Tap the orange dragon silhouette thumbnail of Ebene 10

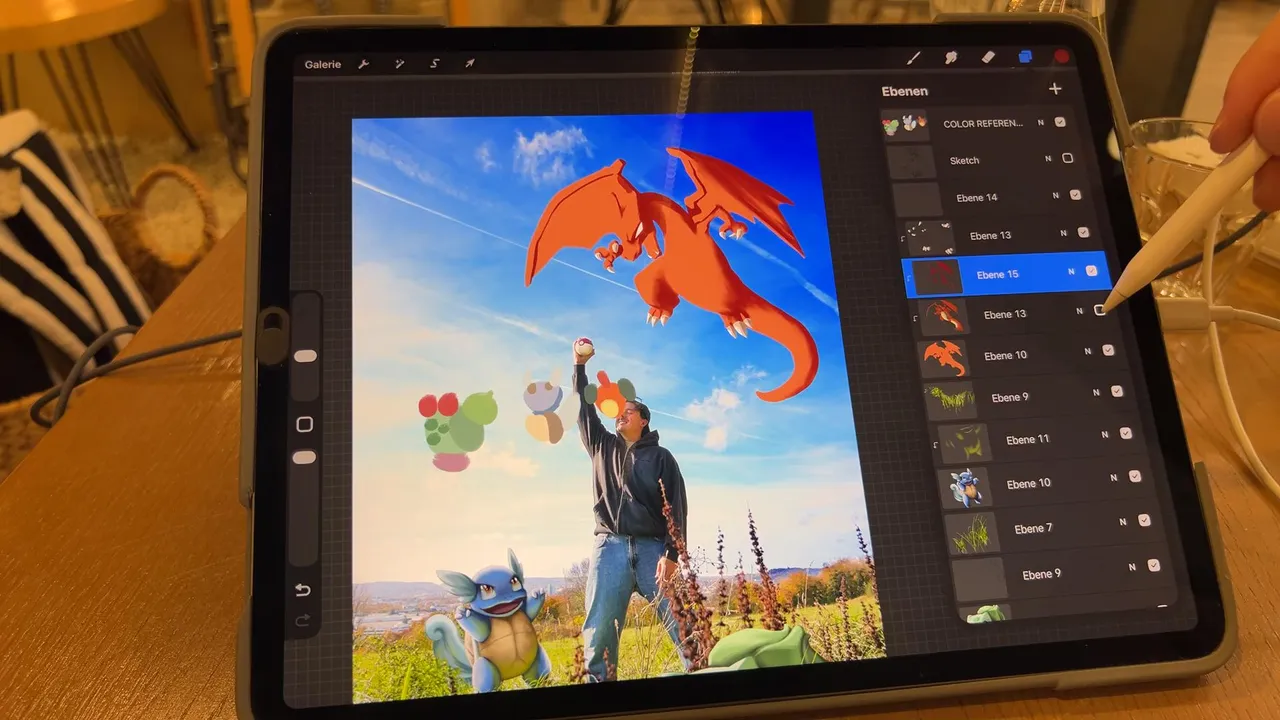click(944, 357)
